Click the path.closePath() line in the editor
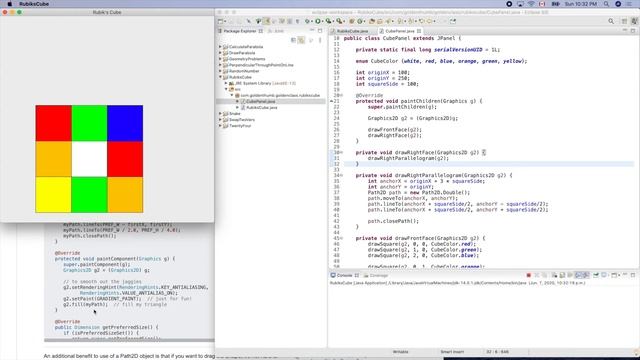The width and height of the screenshot is (640, 360). tap(393, 221)
